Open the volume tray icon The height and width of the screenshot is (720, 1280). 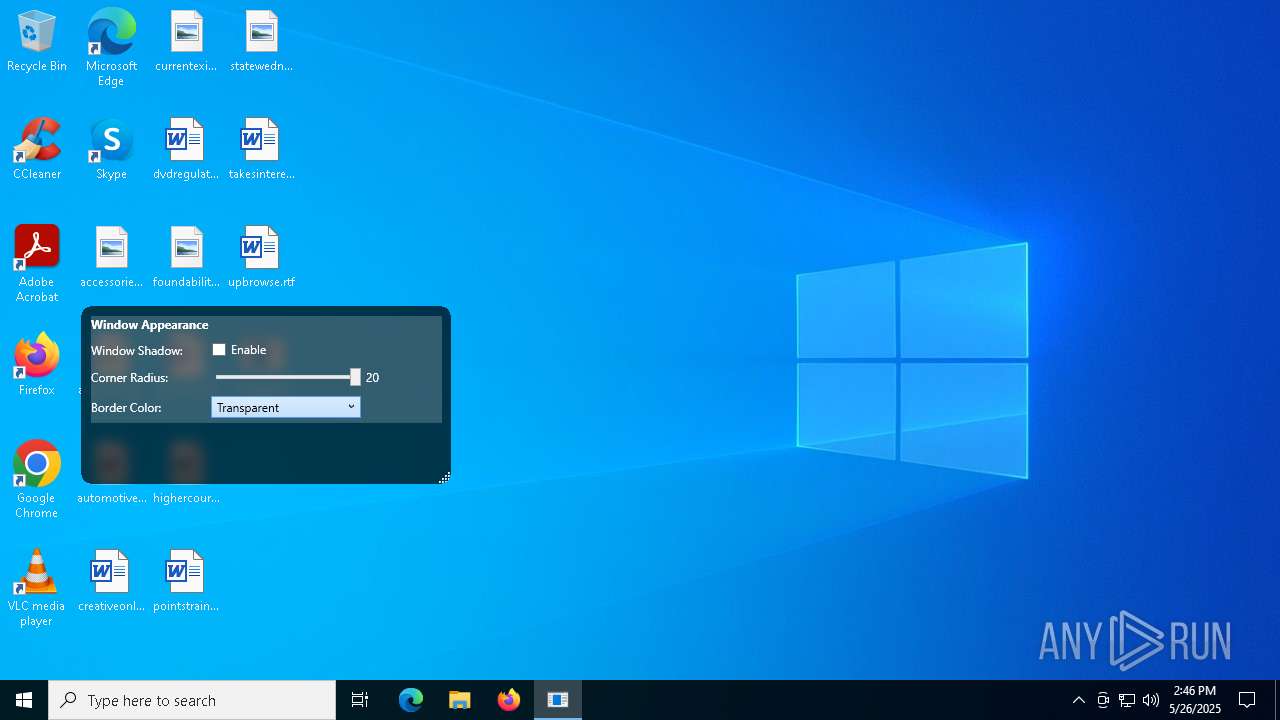(1151, 700)
